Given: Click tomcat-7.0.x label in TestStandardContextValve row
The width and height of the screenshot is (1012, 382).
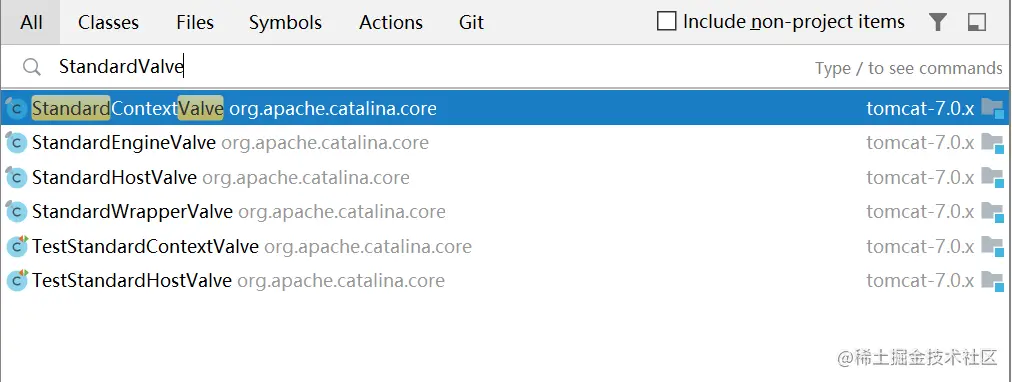Looking at the screenshot, I should tap(920, 246).
